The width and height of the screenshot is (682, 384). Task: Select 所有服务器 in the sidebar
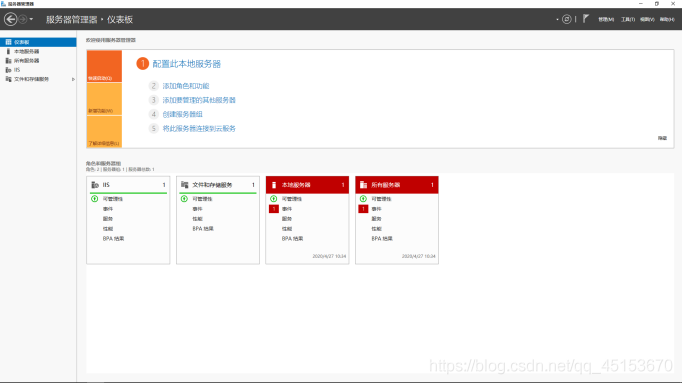coord(27,60)
